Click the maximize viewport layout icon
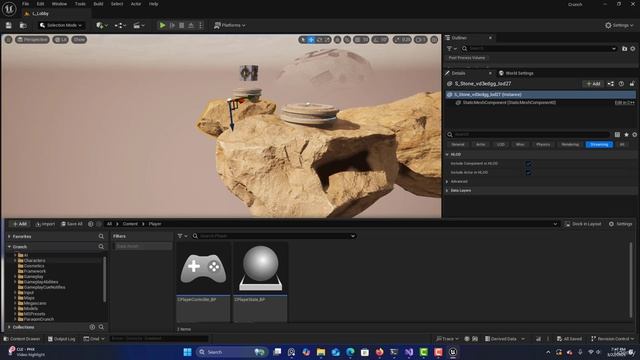The image size is (640, 360). pyautogui.click(x=434, y=40)
